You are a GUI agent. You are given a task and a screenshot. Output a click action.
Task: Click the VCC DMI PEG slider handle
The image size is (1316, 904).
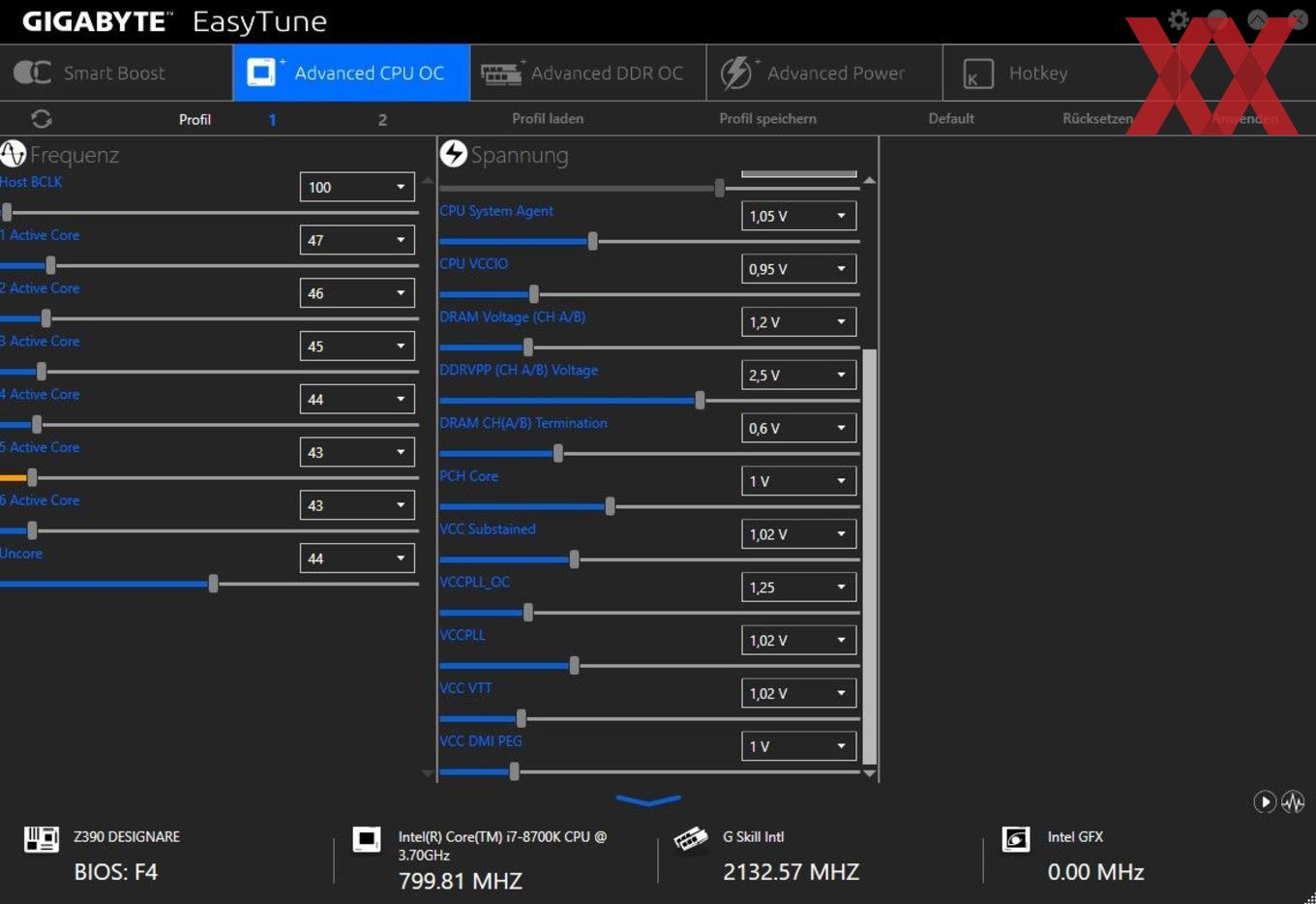pyautogui.click(x=514, y=771)
